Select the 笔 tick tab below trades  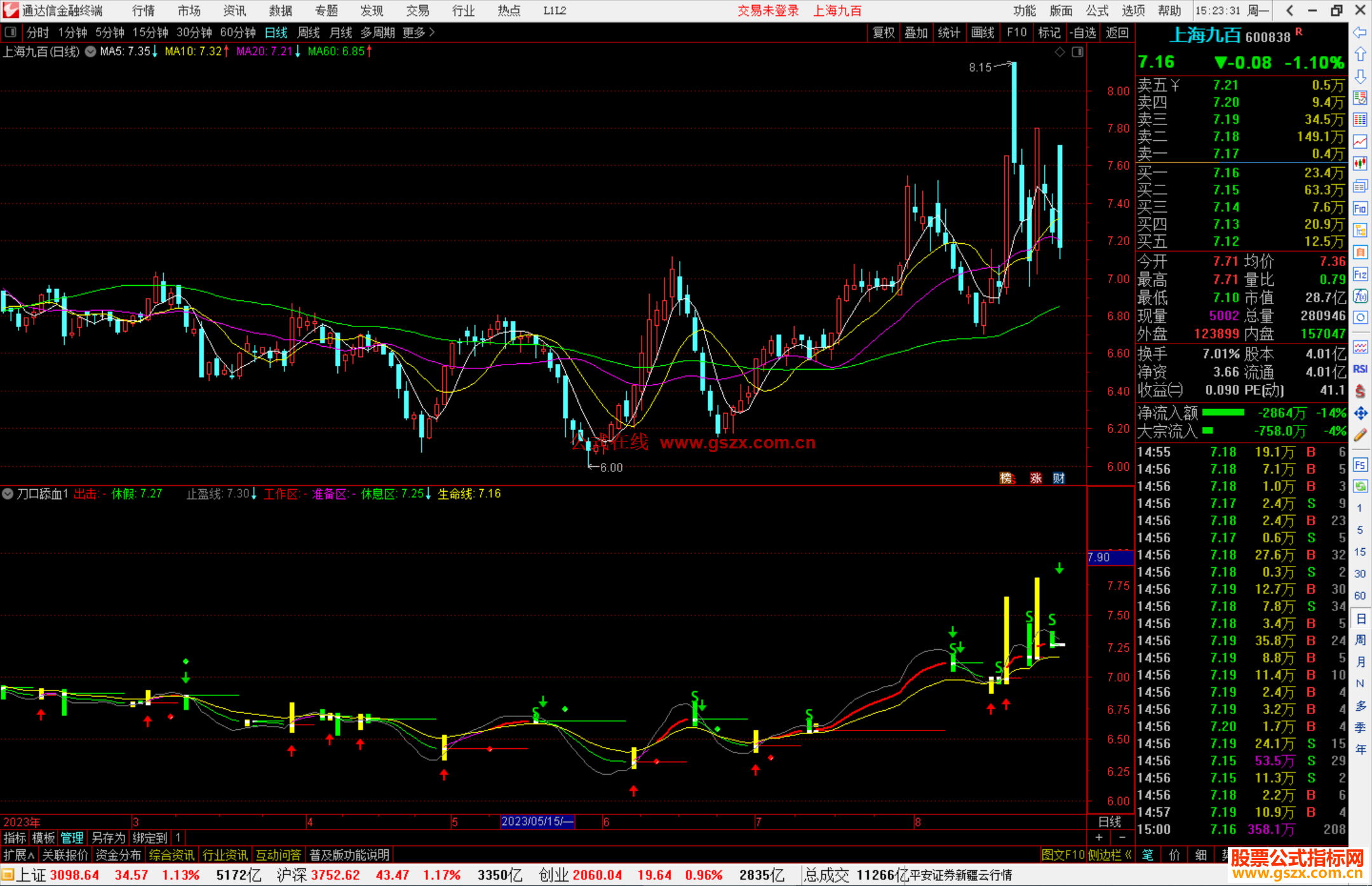point(1148,855)
